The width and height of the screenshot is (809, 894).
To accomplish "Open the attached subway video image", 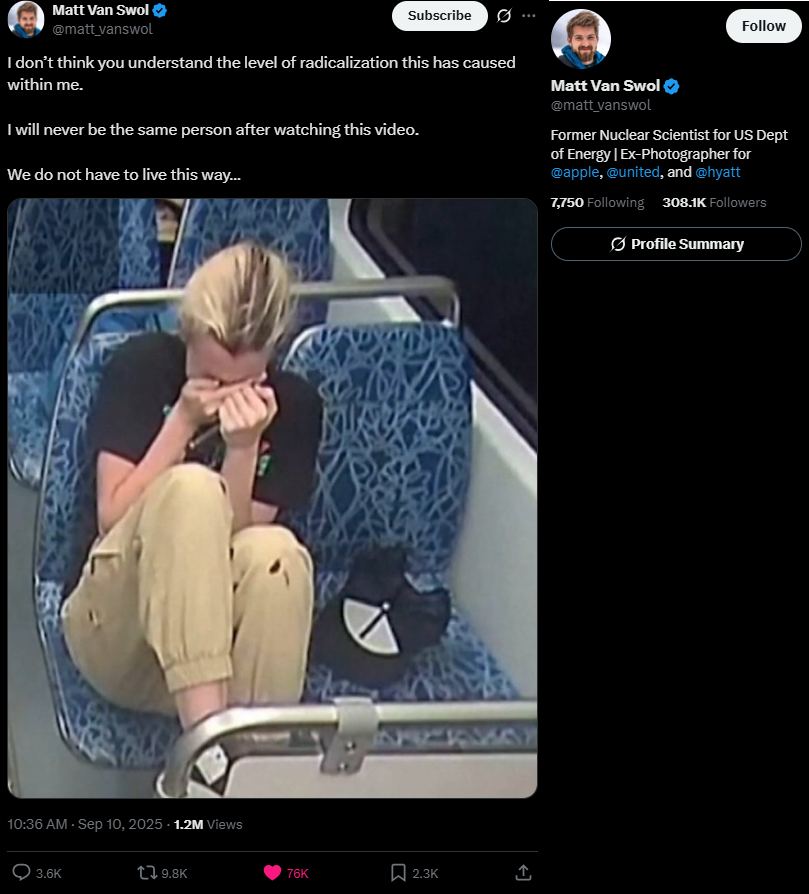I will 273,498.
